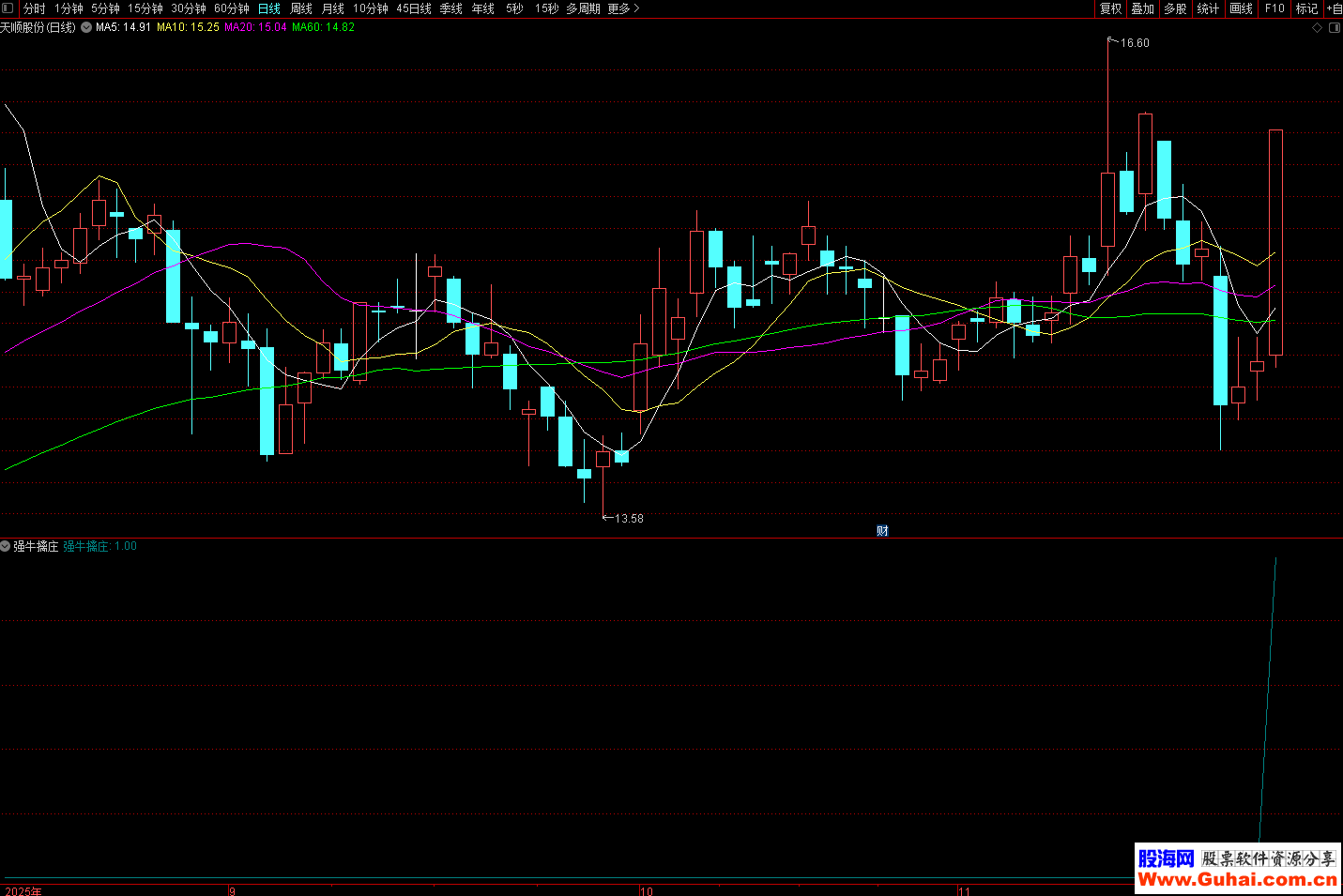Click the MA60 green indicator label

click(x=323, y=27)
